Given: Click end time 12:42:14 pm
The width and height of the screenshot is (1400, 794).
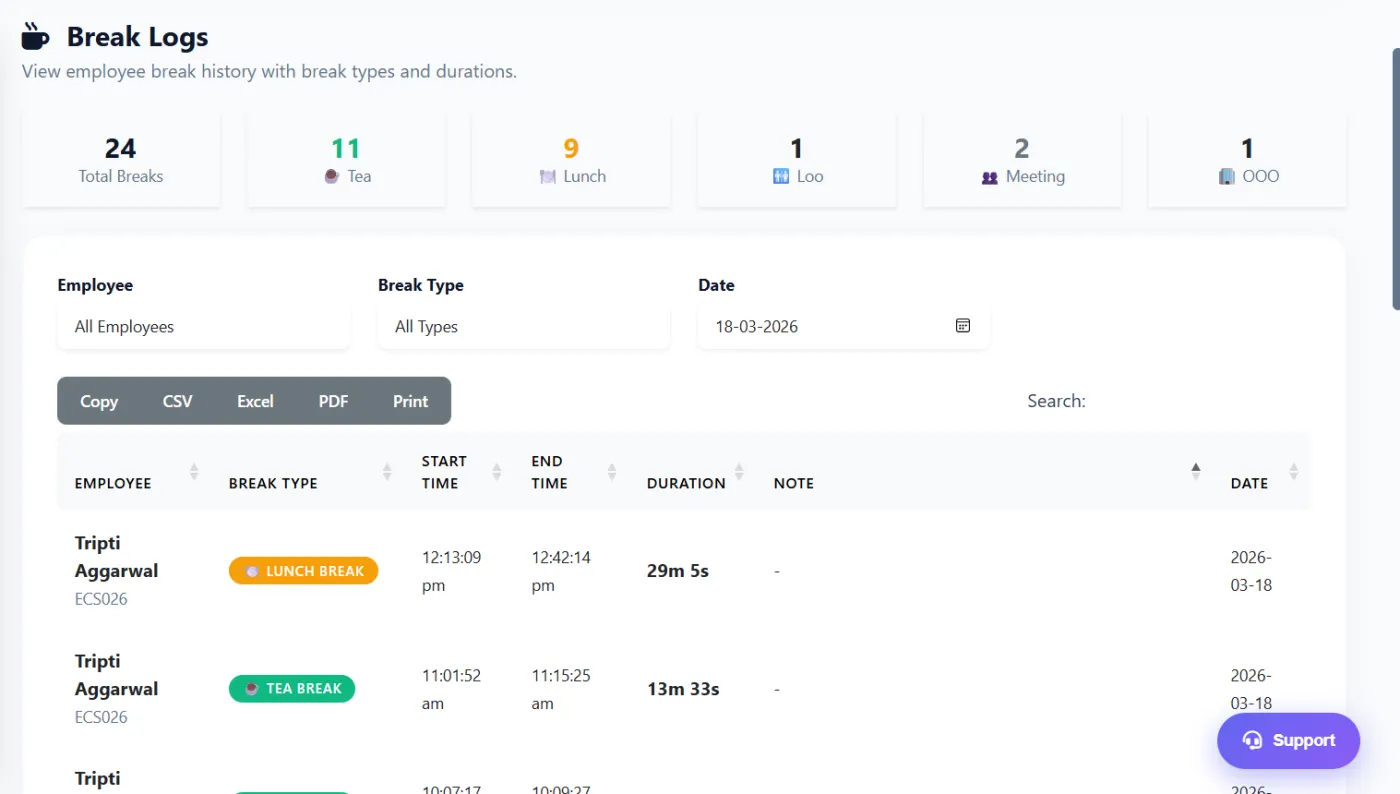Looking at the screenshot, I should click(561, 571).
